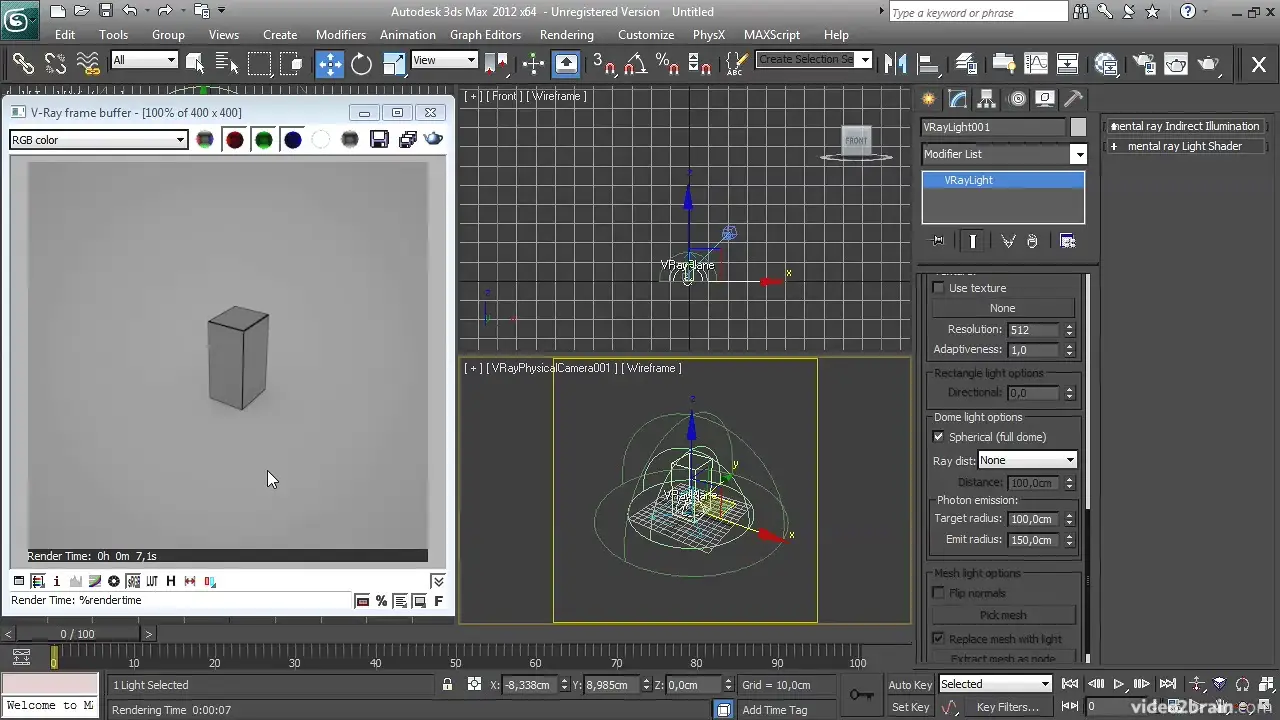Click the Bind to Space Warp tool
Viewport: 1280px width, 720px height.
[88, 64]
